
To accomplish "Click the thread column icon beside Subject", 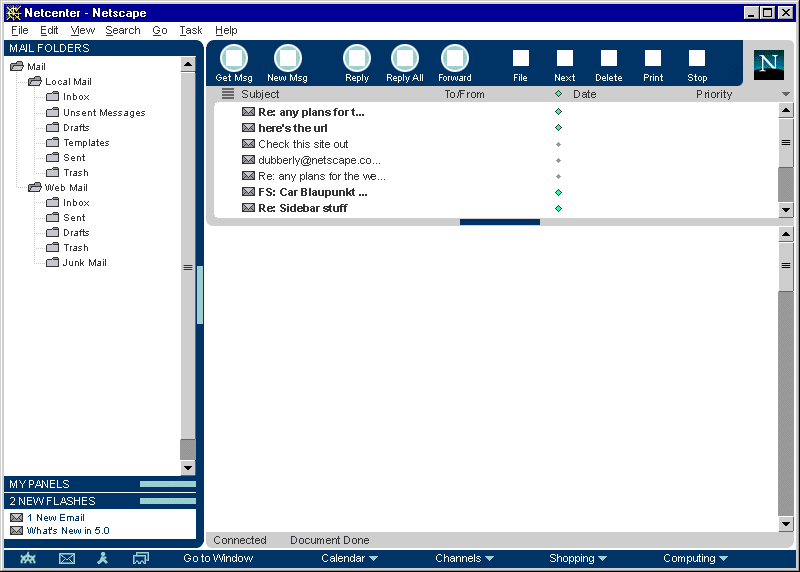I will [x=228, y=94].
